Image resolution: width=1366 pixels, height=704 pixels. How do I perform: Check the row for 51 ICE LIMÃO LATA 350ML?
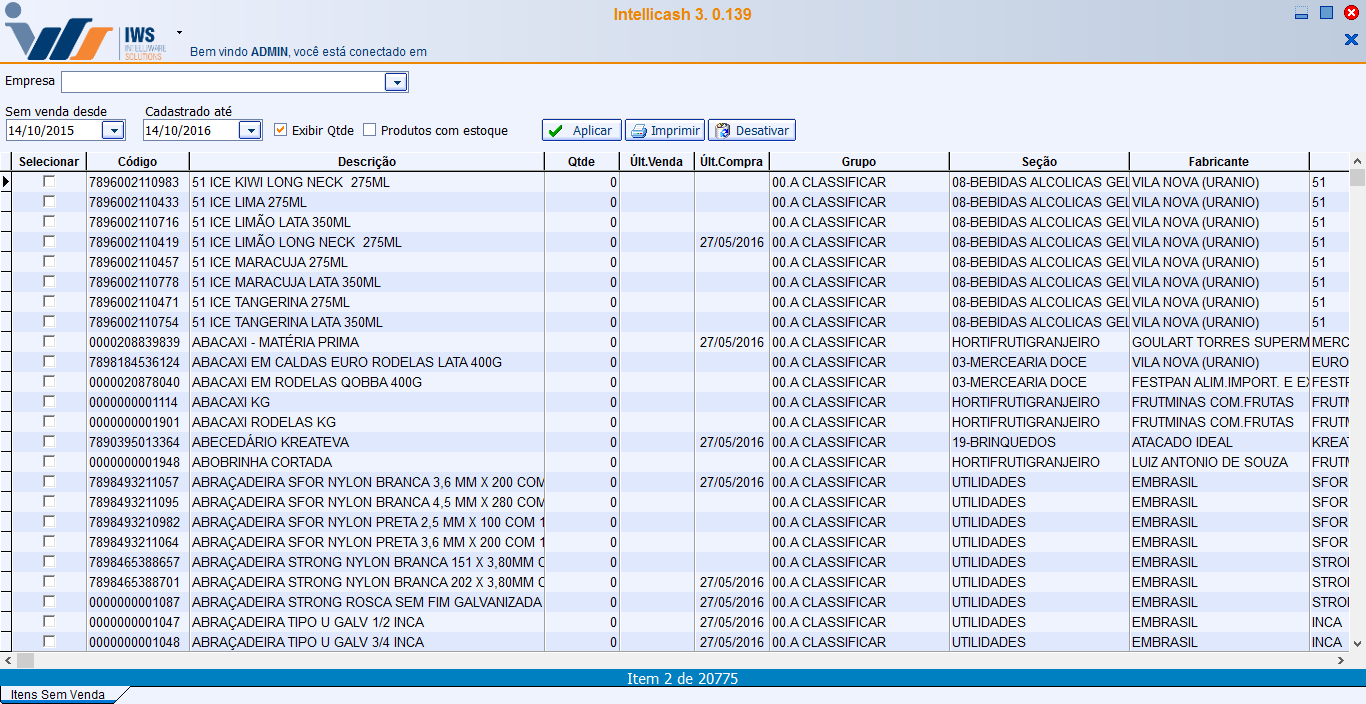pyautogui.click(x=48, y=222)
